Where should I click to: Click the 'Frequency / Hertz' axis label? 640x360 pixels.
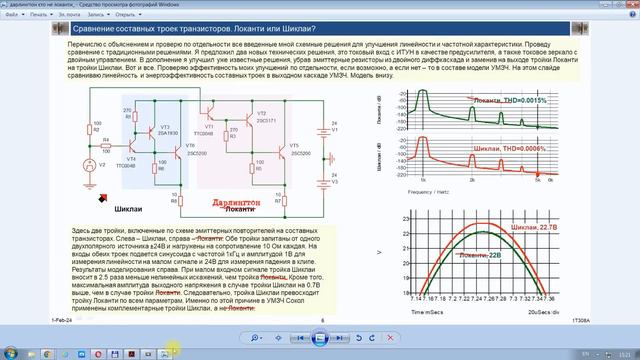(428, 192)
